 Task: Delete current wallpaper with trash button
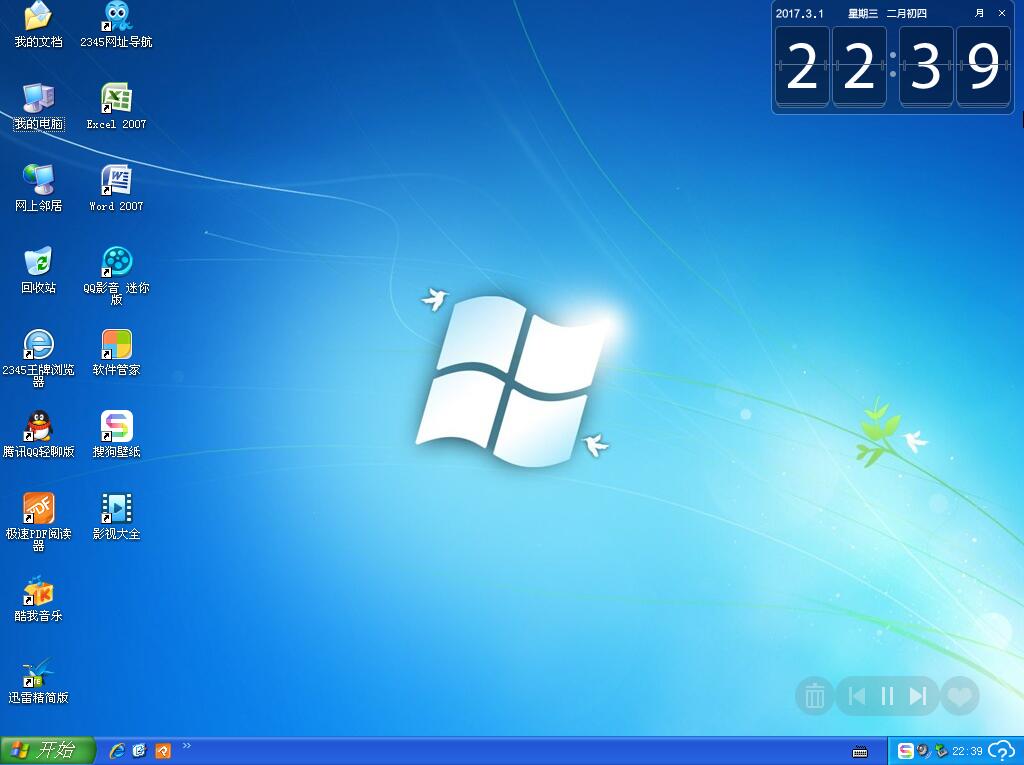[x=814, y=696]
